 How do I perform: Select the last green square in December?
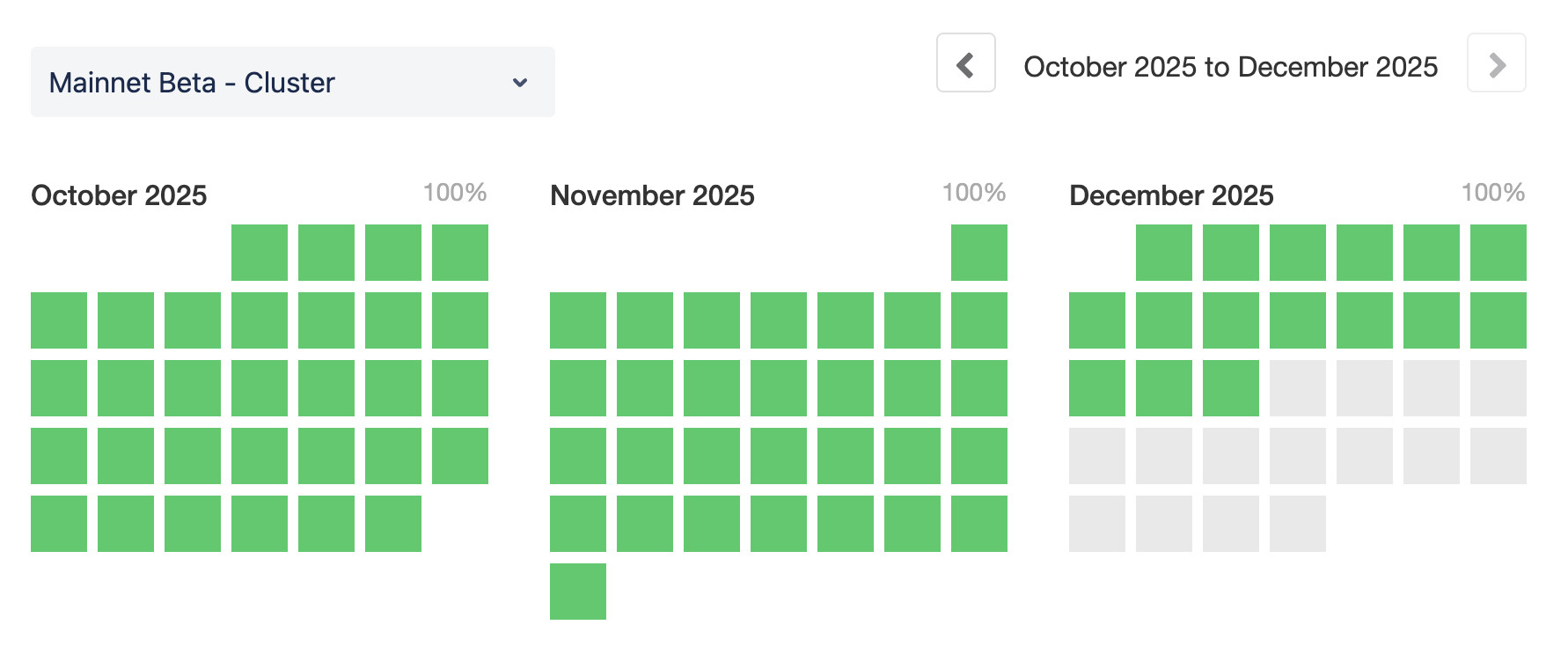pos(1231,388)
